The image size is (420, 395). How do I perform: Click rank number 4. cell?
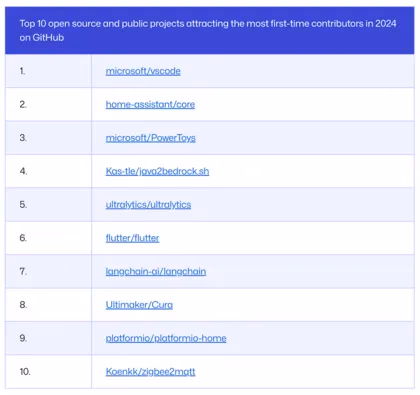48,171
